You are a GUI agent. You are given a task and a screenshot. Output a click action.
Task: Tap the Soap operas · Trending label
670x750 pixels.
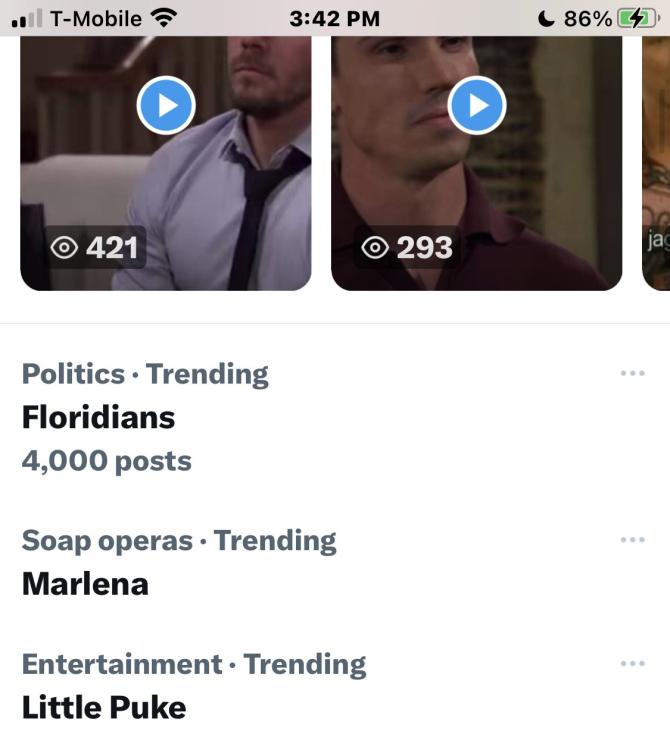click(179, 540)
